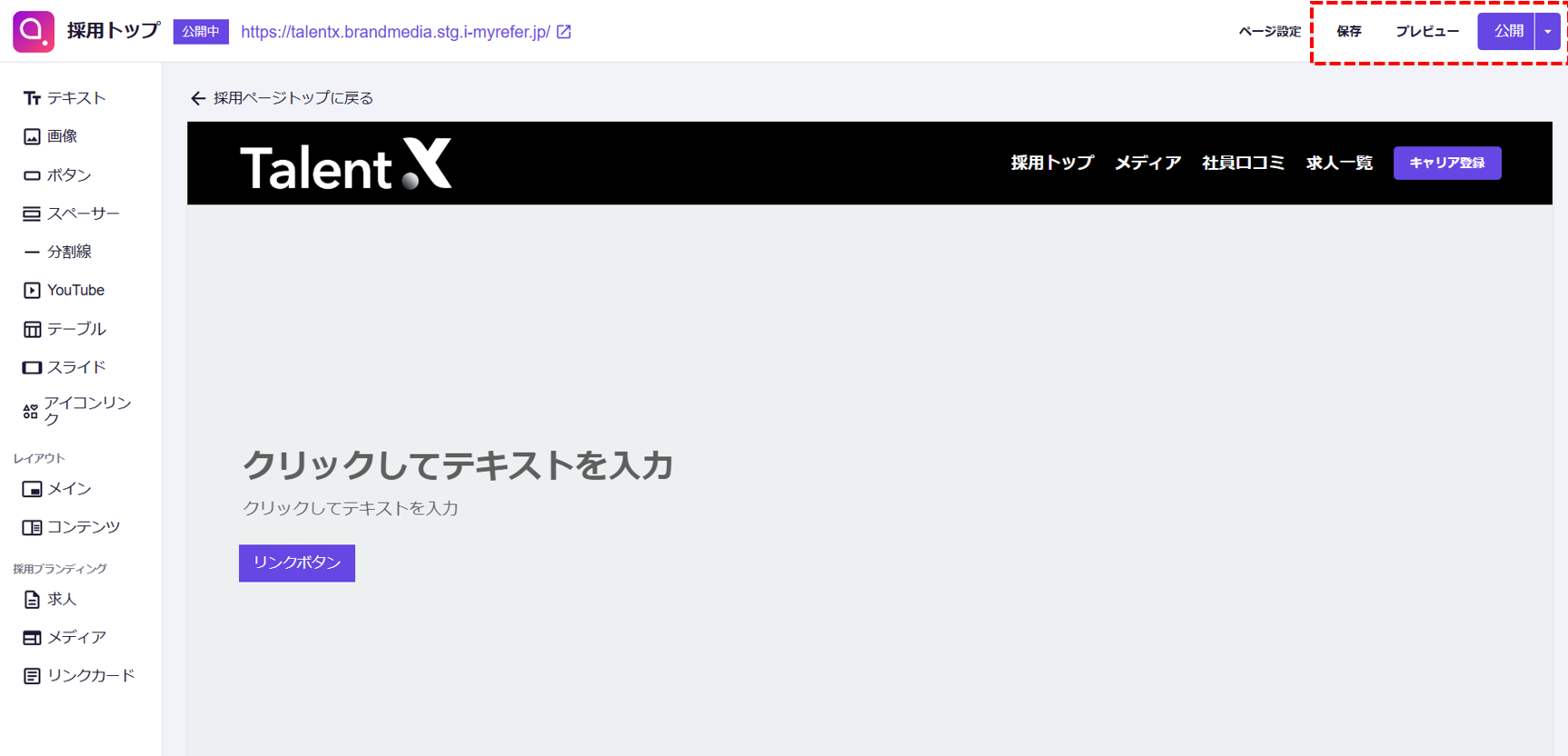
Task: Click the purple link button in canvas
Action: [297, 563]
